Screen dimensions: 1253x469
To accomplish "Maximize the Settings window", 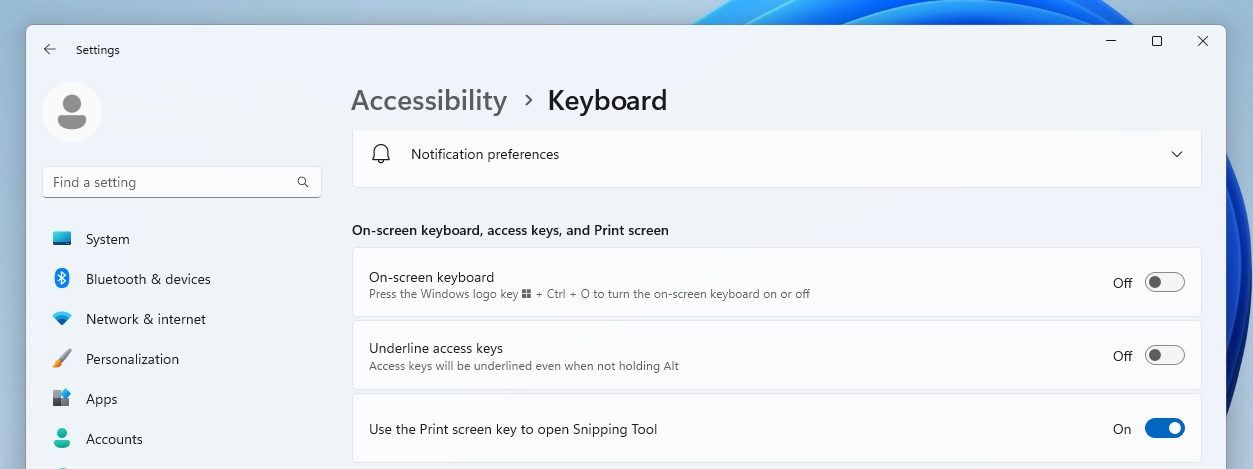I will (x=1157, y=41).
